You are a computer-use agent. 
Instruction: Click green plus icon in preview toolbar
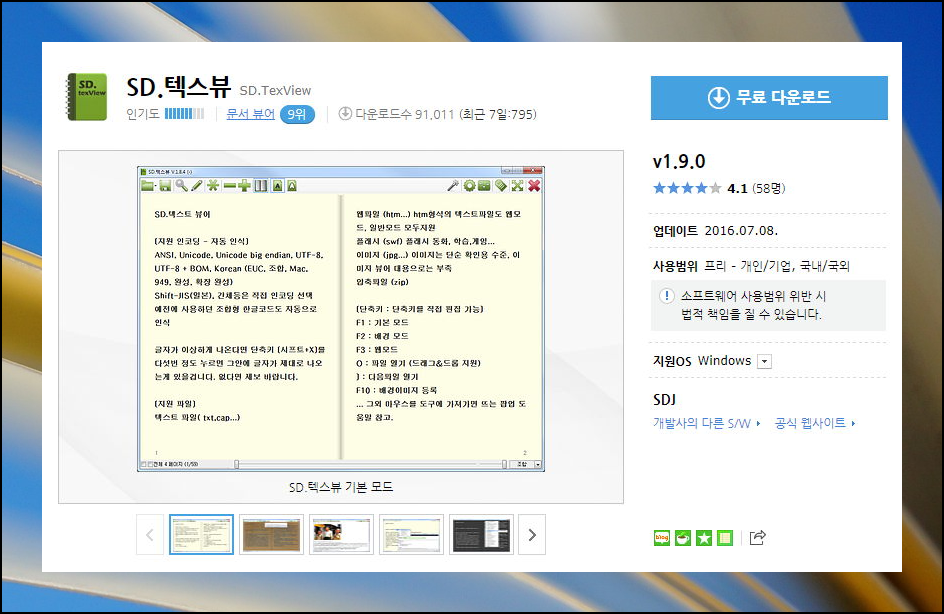(244, 185)
